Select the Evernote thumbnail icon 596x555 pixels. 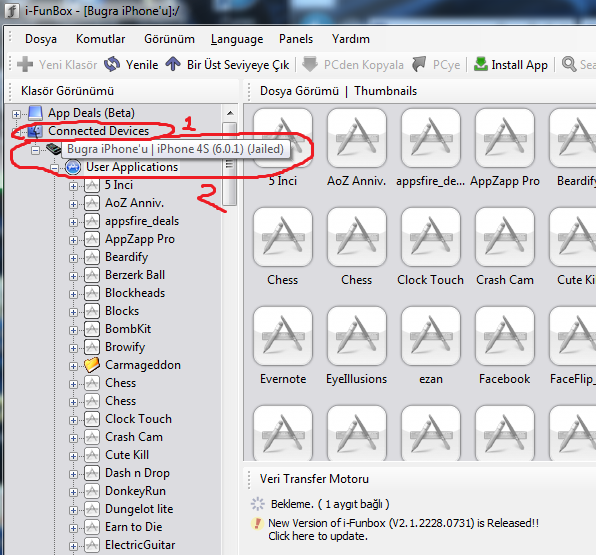pos(283,336)
